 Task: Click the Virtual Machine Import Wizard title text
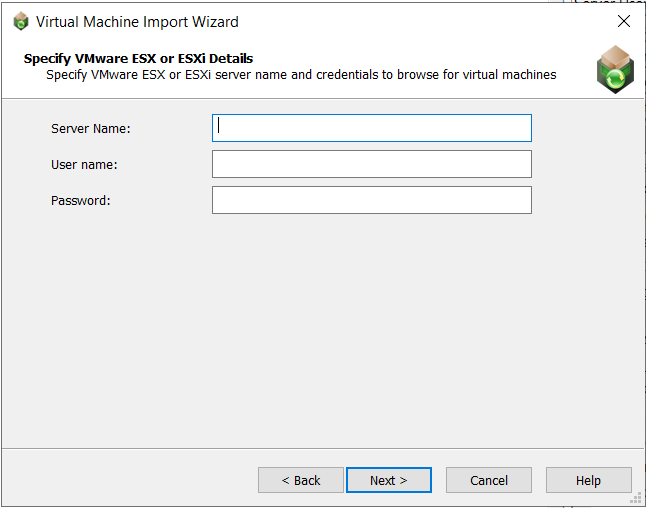(137, 21)
